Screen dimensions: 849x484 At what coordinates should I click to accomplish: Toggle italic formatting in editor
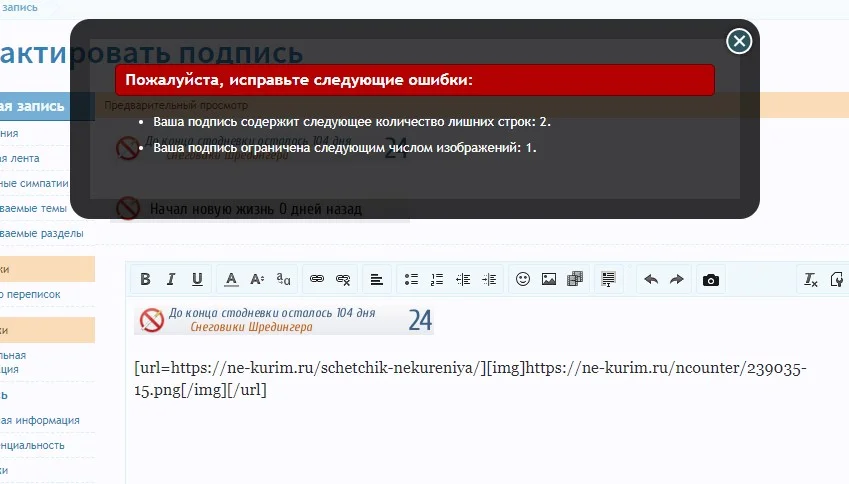click(x=171, y=279)
